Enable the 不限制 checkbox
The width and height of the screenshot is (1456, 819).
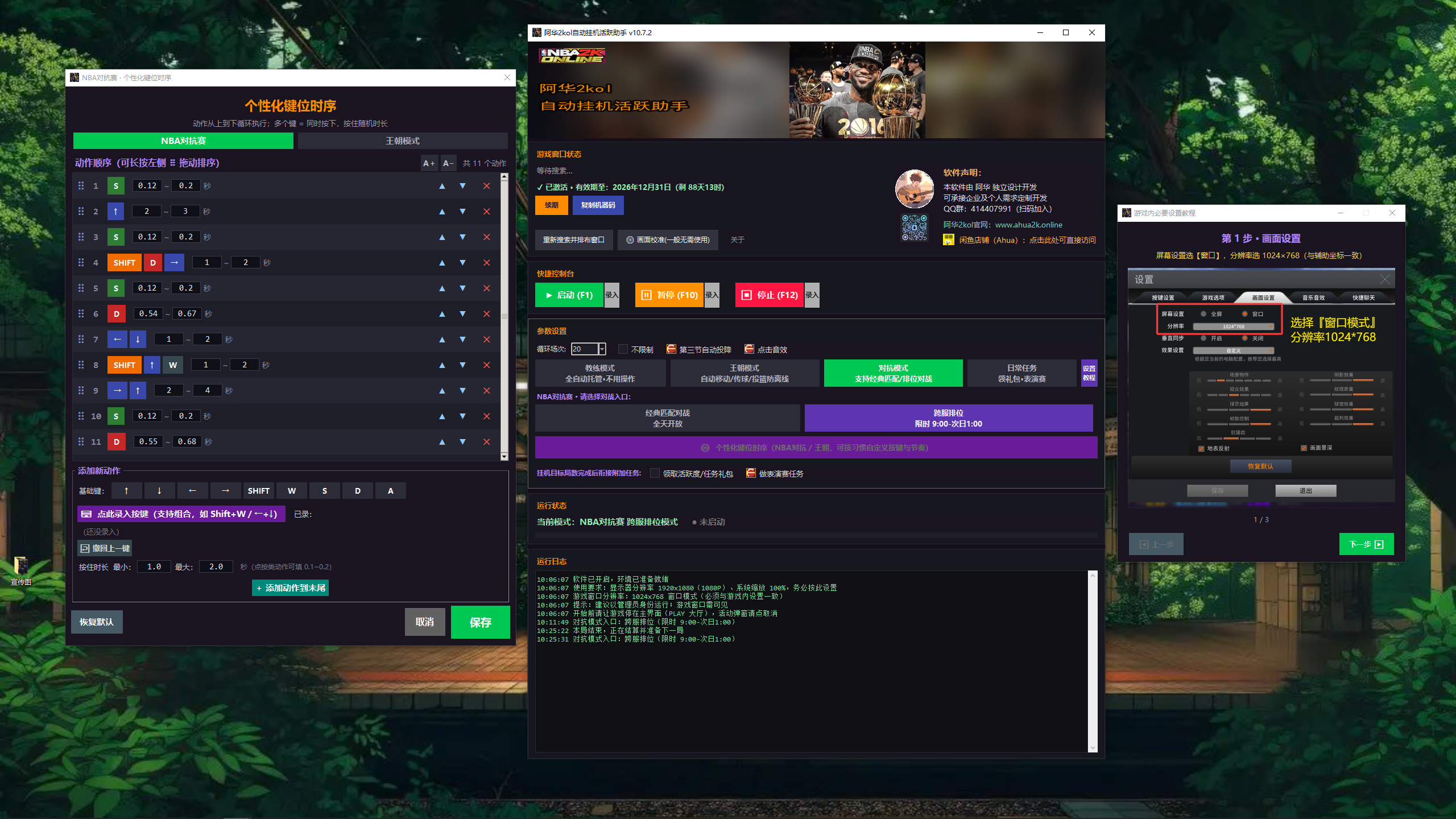click(x=623, y=349)
